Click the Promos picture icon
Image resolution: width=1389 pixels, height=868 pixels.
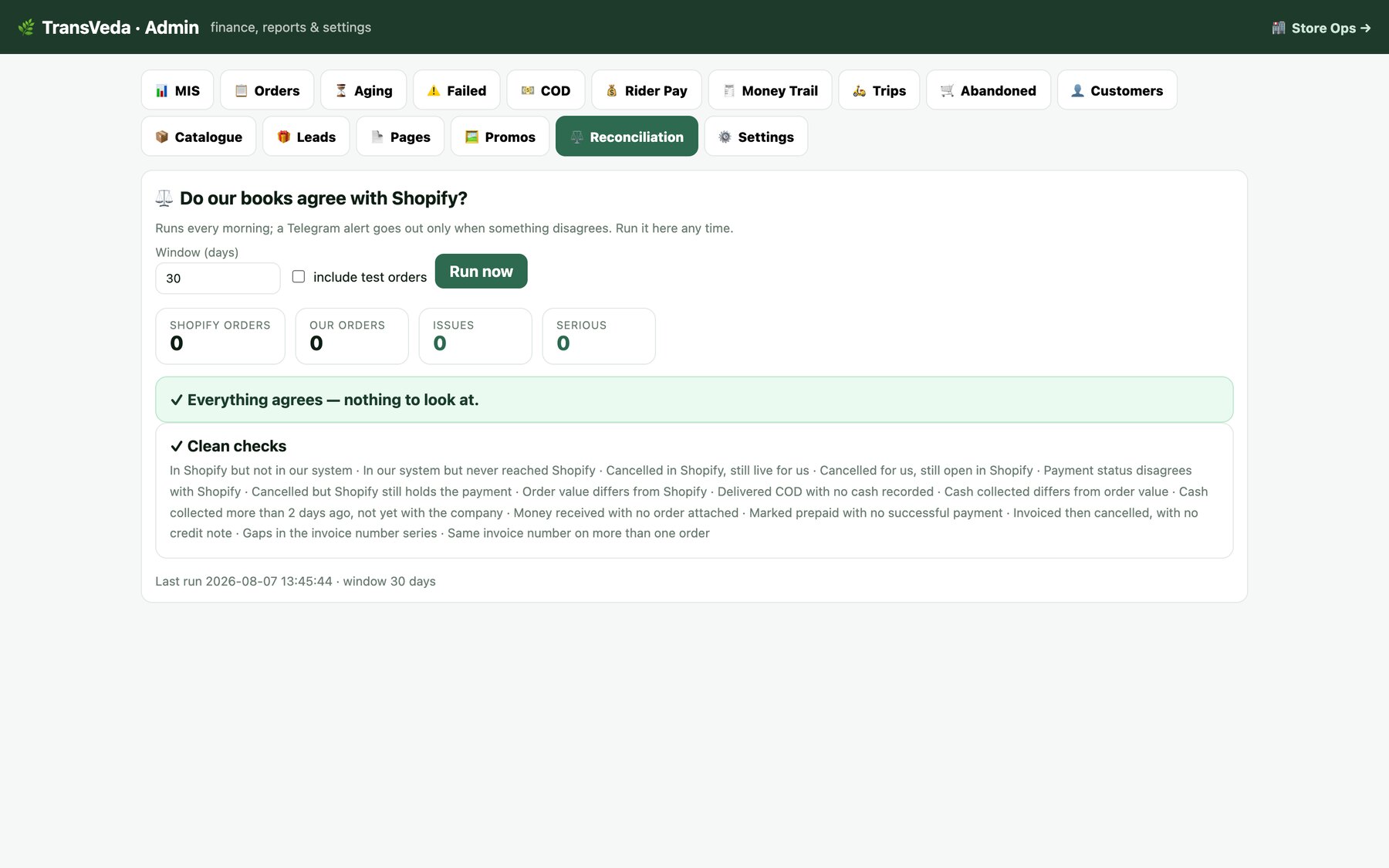point(472,137)
